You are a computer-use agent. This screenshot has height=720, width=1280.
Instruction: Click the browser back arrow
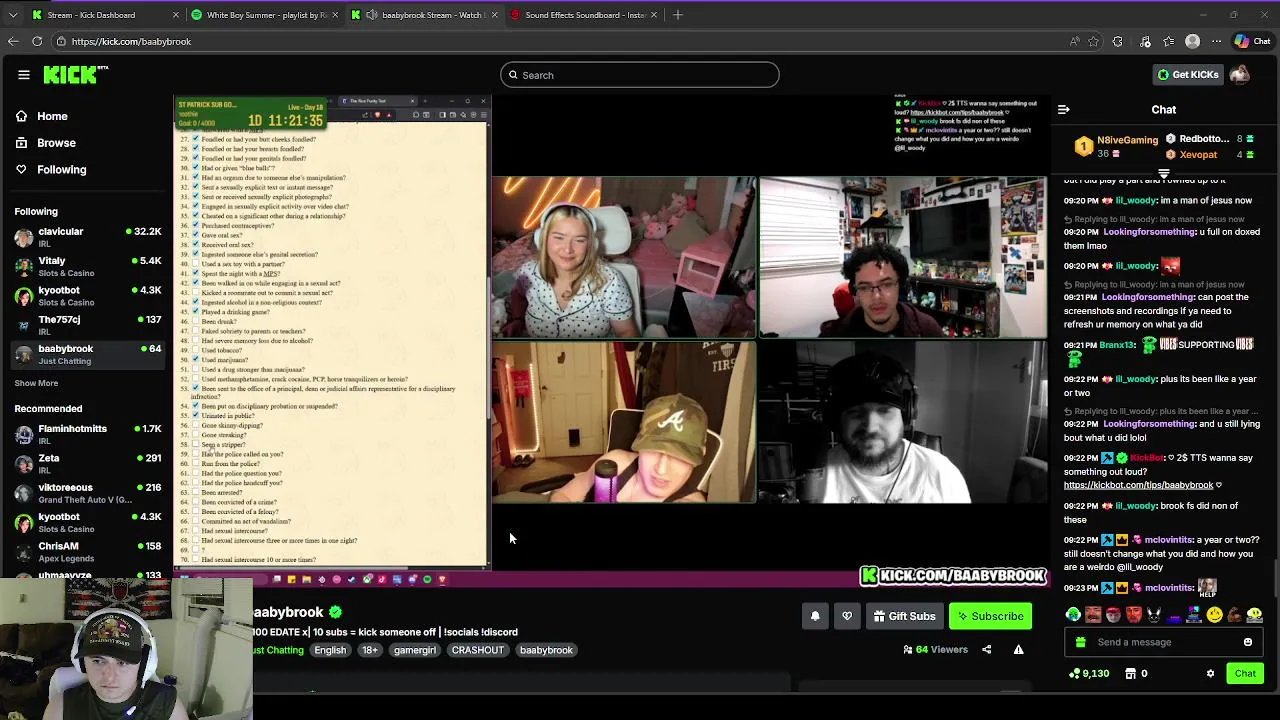(13, 42)
